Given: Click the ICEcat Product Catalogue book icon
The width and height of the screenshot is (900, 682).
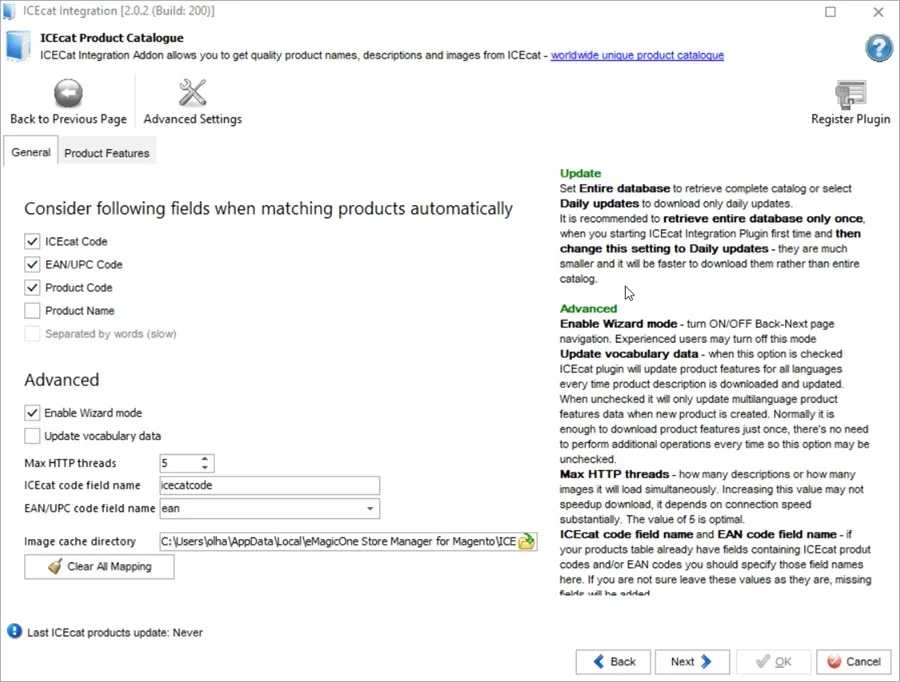Looking at the screenshot, I should tap(18, 46).
